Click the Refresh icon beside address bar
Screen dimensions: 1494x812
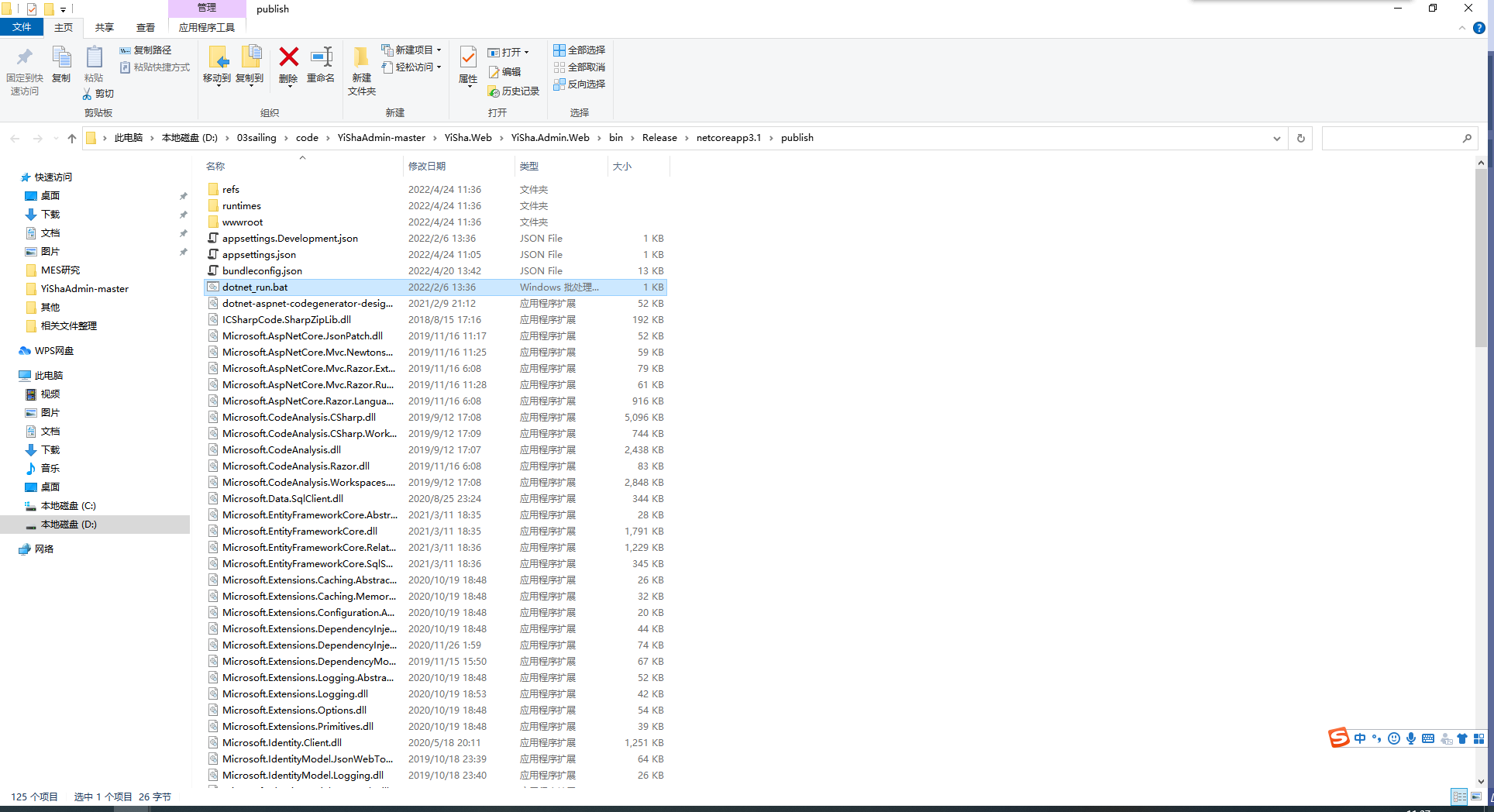tap(1301, 139)
